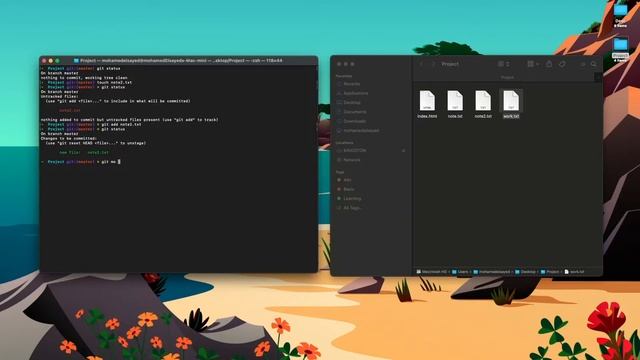Click Desktop in the Finder path bar
Viewport: 640px width, 360px height.
click(525, 272)
